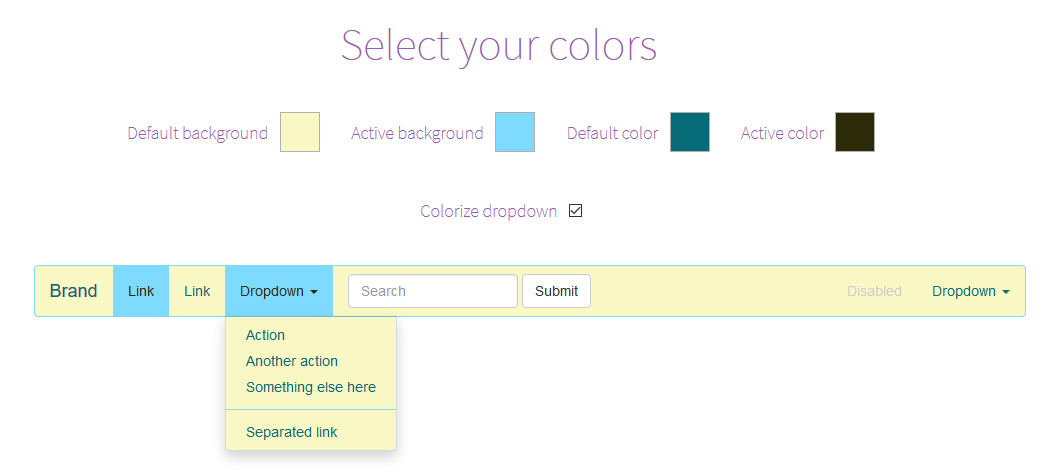Viewport: 1050px width, 476px height.
Task: Open the Separated link menu entry
Action: pos(292,432)
